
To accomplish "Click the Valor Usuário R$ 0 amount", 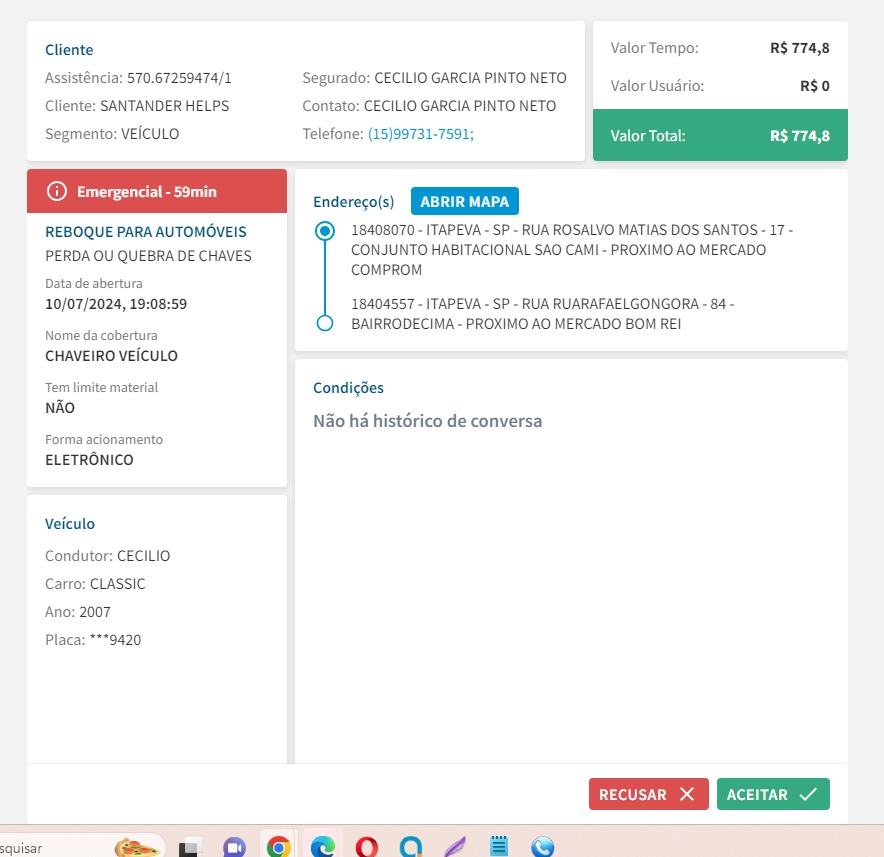I will [x=815, y=86].
